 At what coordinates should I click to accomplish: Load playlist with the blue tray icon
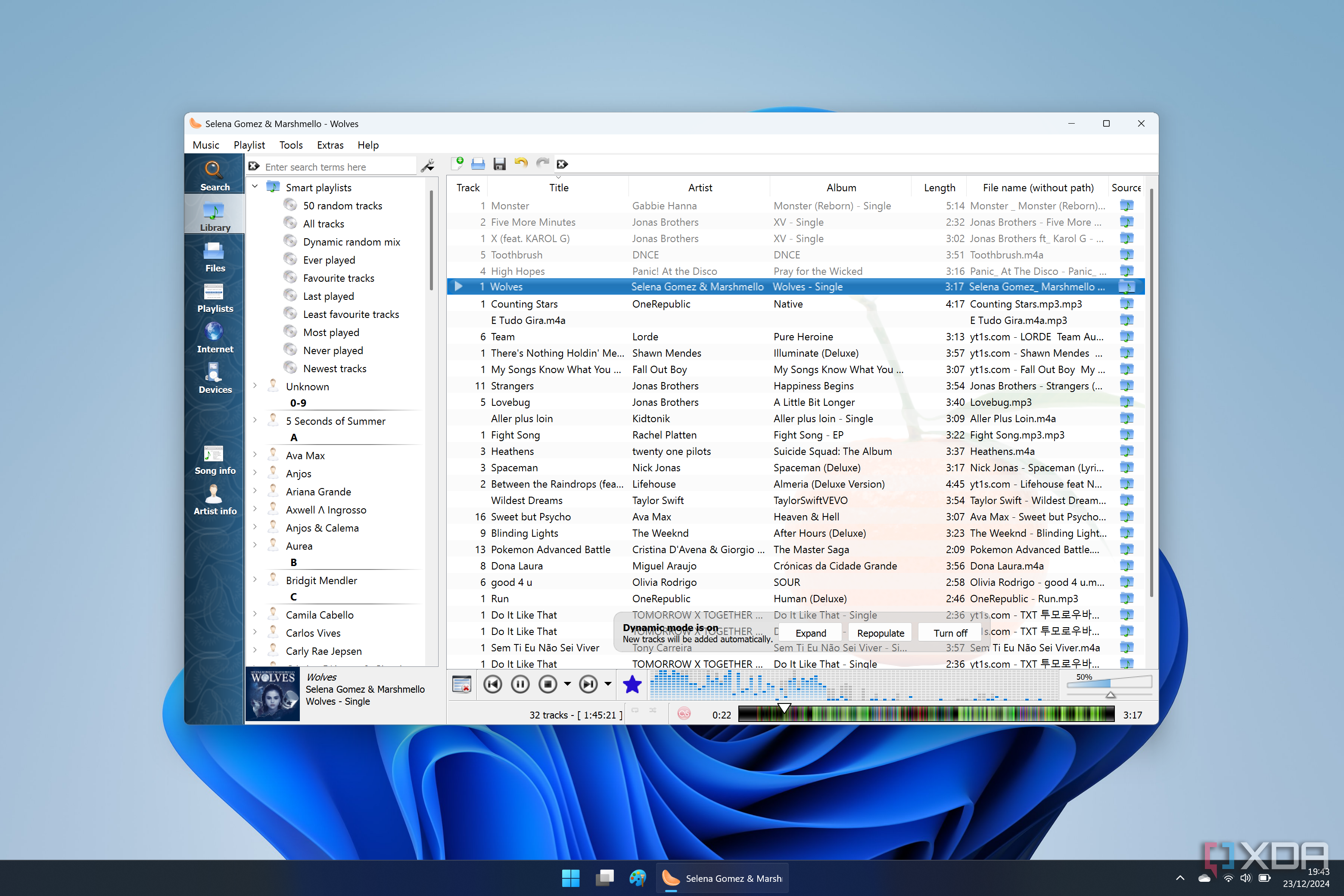[x=478, y=164]
